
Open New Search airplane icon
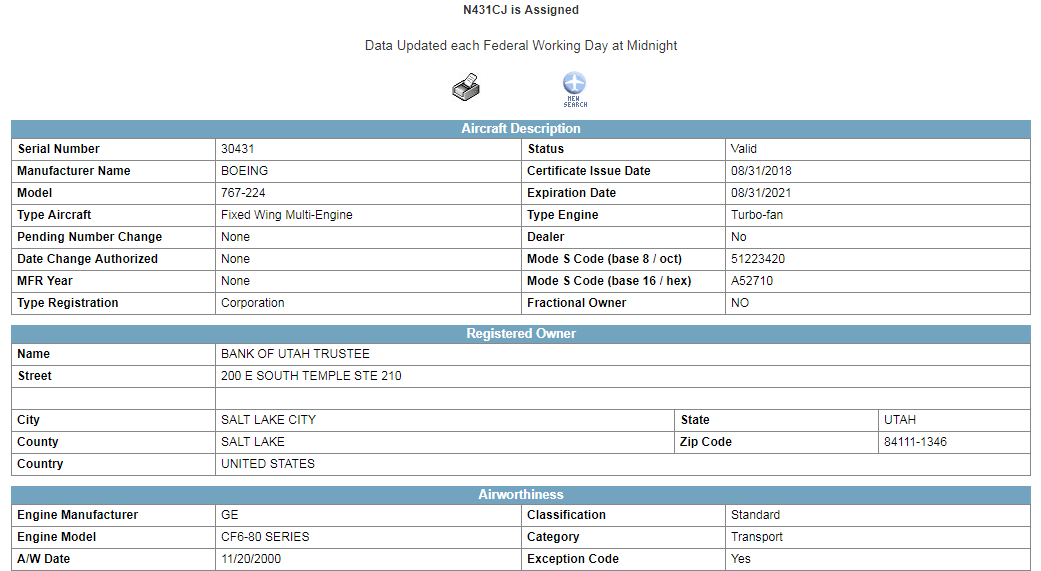pos(574,89)
